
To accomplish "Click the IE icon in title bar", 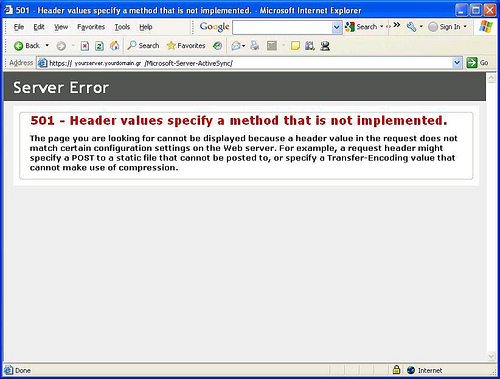I will 8,10.
